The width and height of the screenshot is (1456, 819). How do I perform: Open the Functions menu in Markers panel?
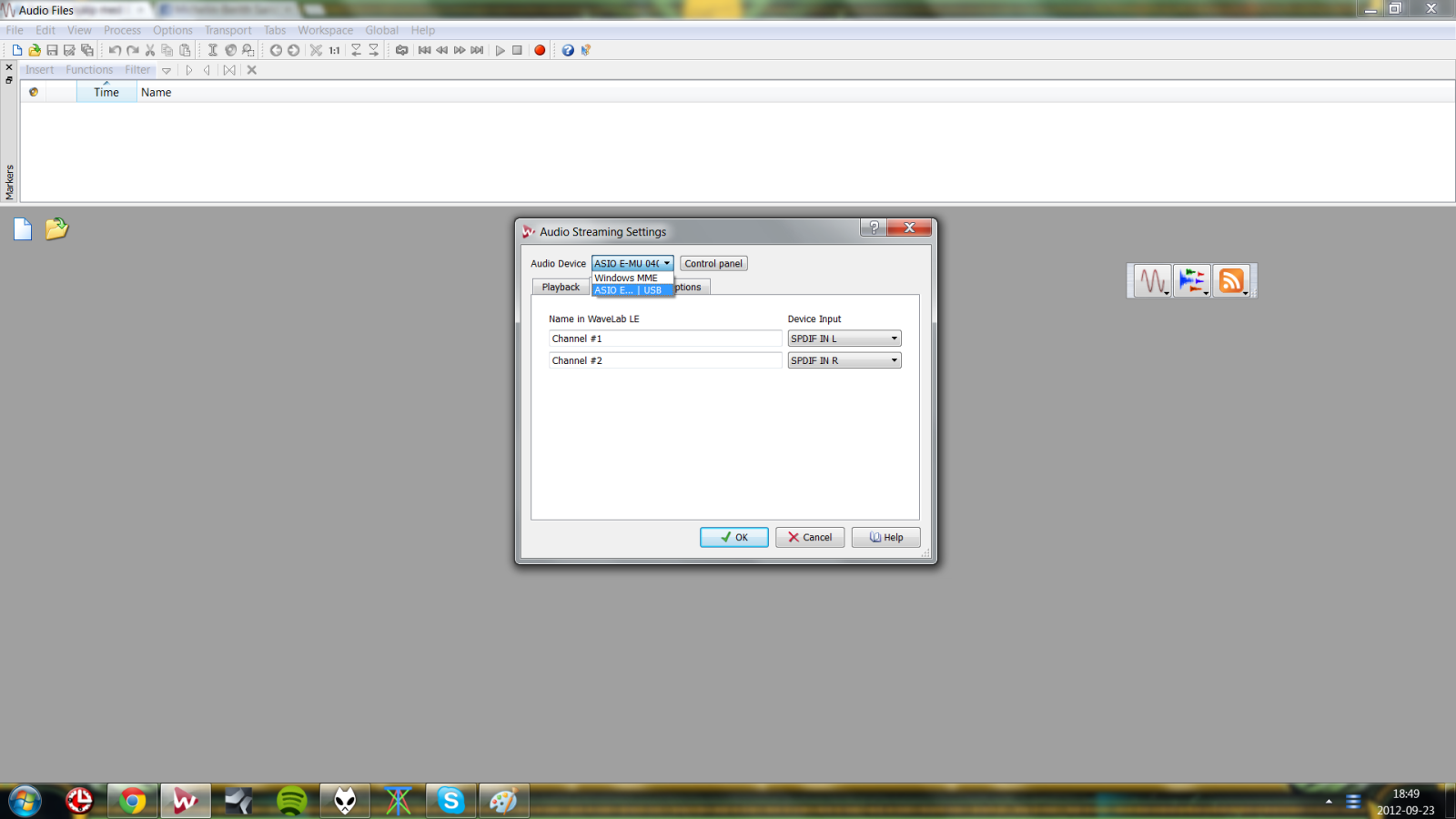89,70
